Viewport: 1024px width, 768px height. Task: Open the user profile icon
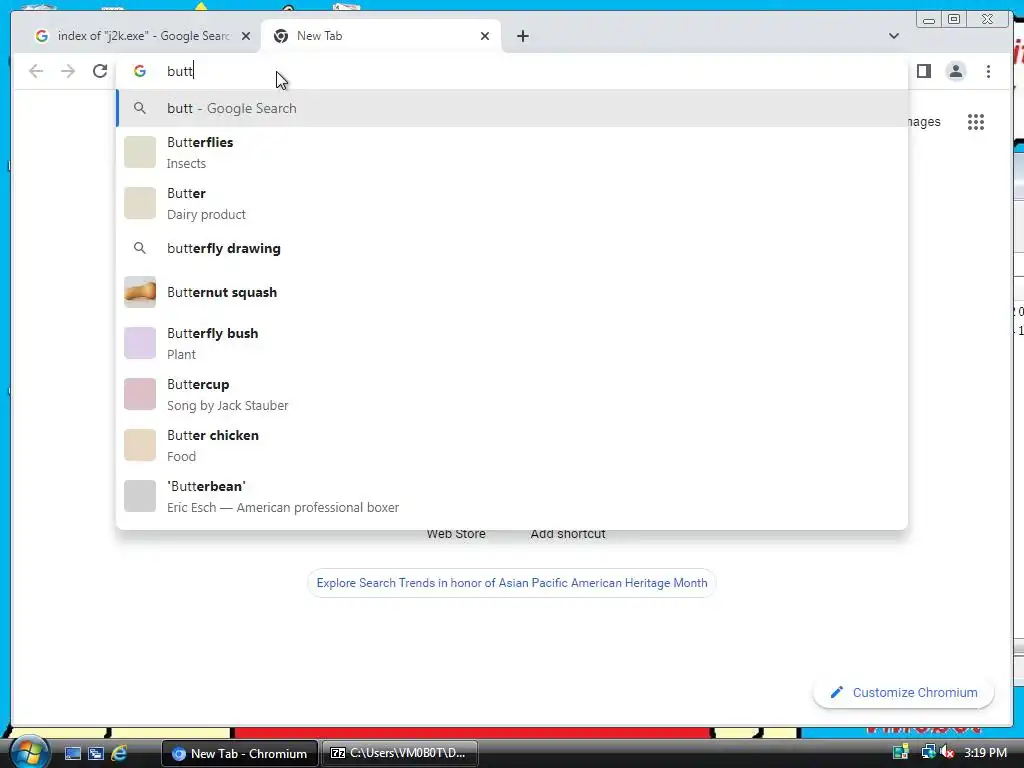[x=955, y=71]
